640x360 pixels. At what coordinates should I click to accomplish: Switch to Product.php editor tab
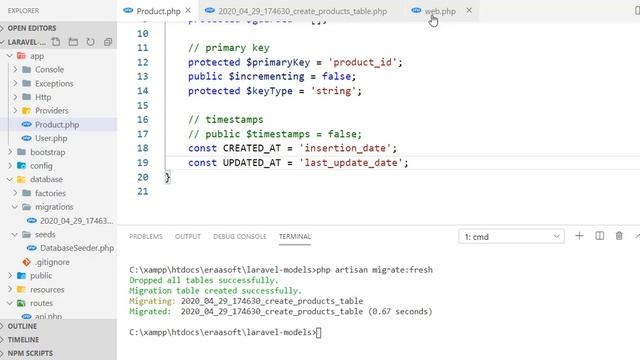click(158, 11)
